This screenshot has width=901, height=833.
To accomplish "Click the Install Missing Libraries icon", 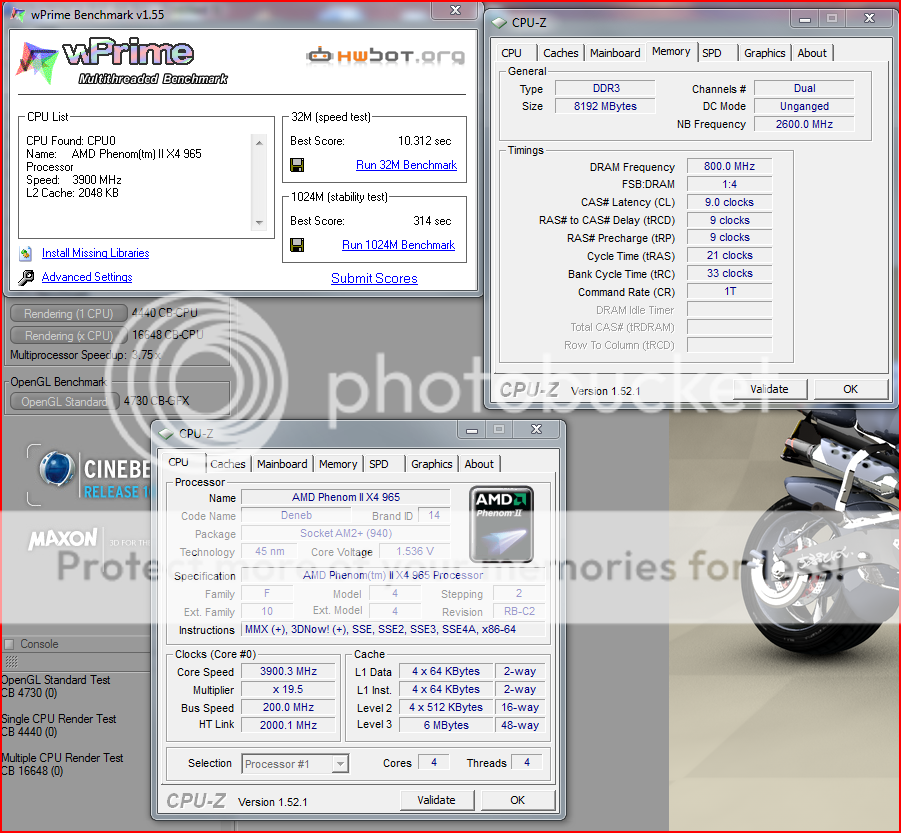I will (25, 253).
